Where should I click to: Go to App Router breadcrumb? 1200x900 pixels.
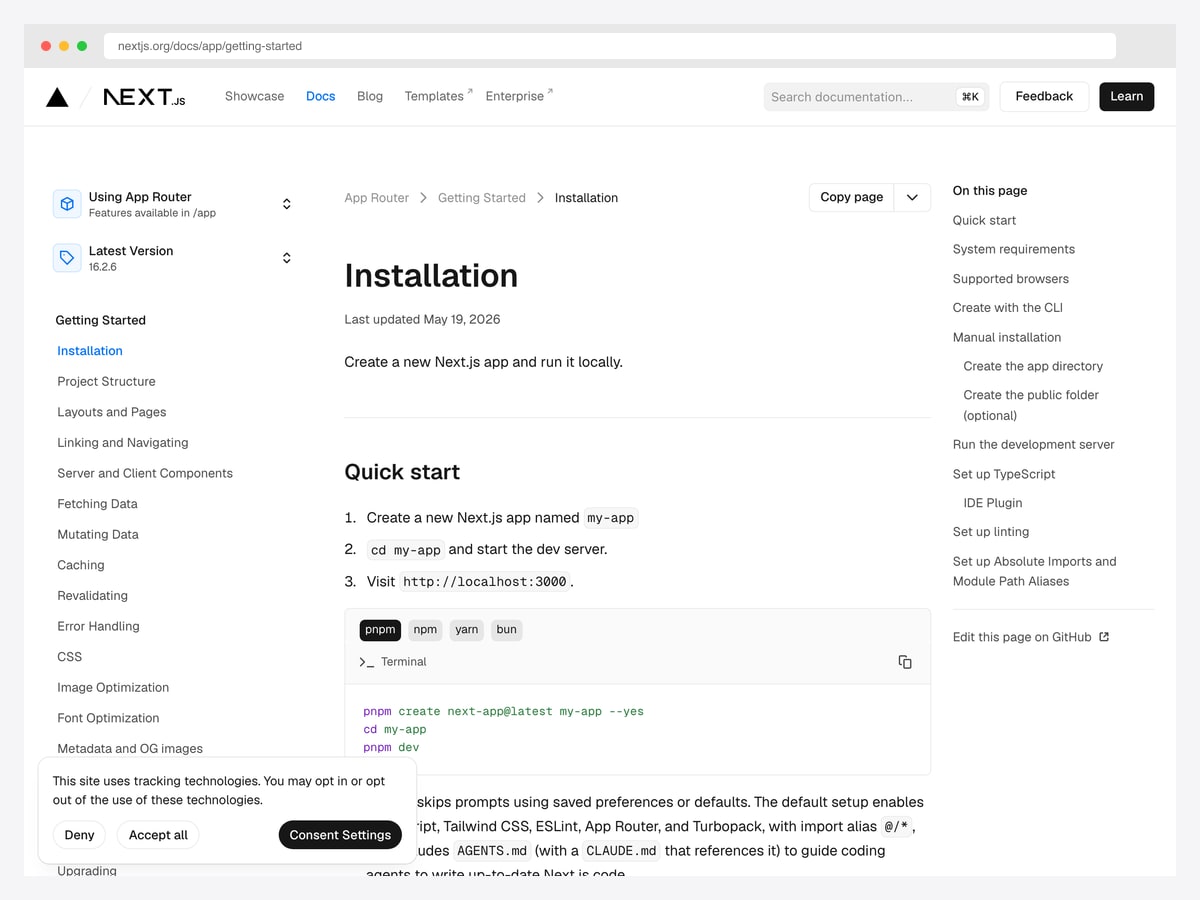(x=376, y=198)
